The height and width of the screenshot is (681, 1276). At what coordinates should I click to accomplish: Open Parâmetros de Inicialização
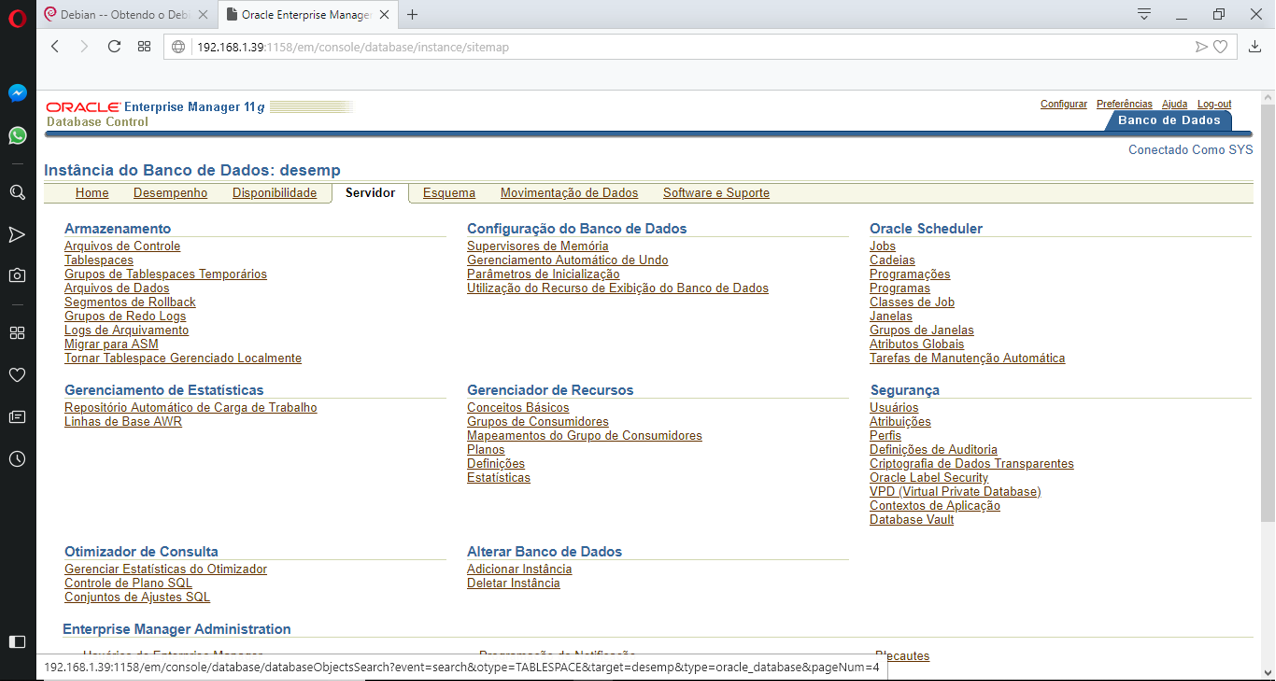tap(543, 274)
